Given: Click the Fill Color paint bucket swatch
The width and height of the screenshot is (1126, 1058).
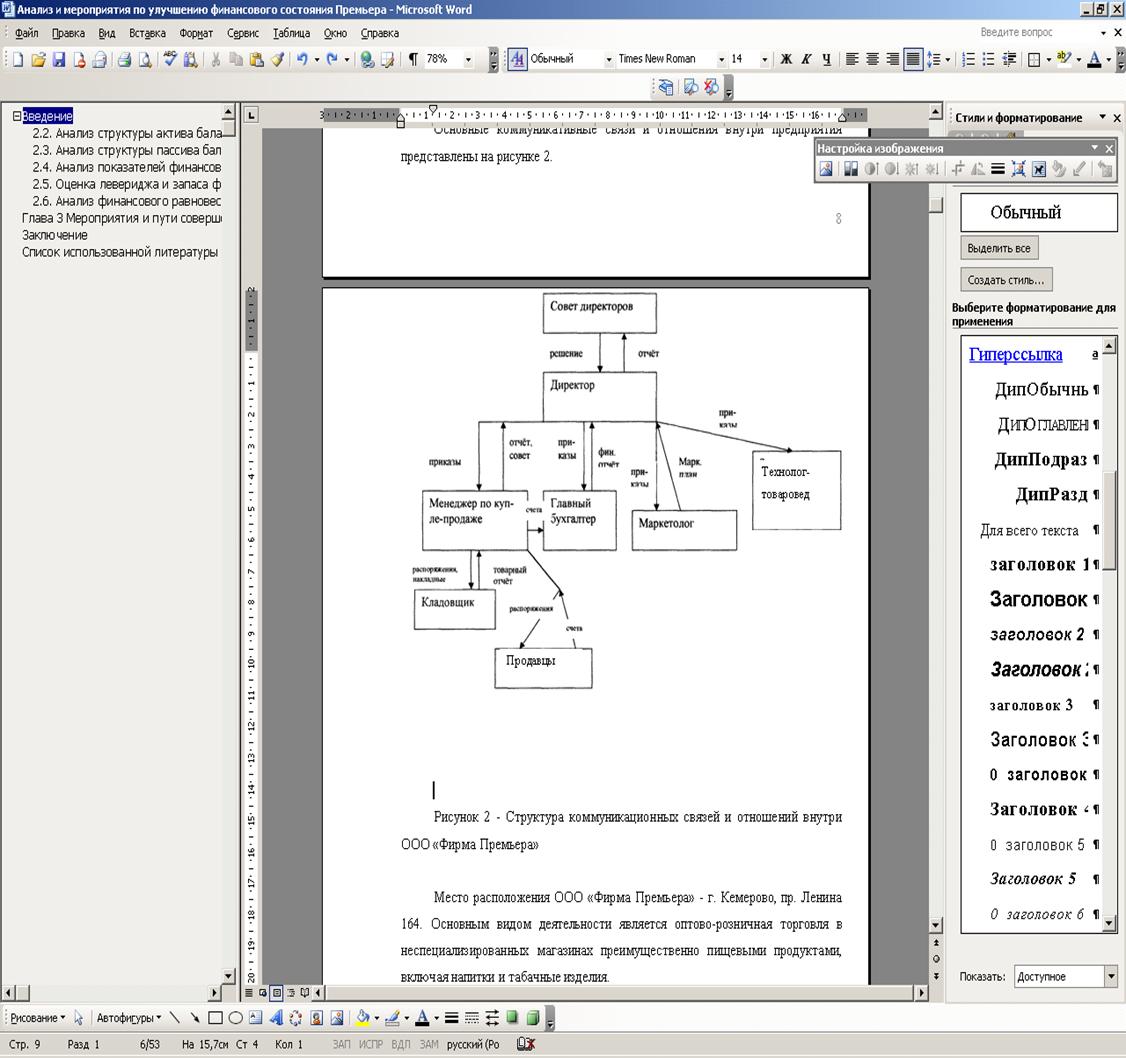Looking at the screenshot, I should pyautogui.click(x=363, y=1019).
